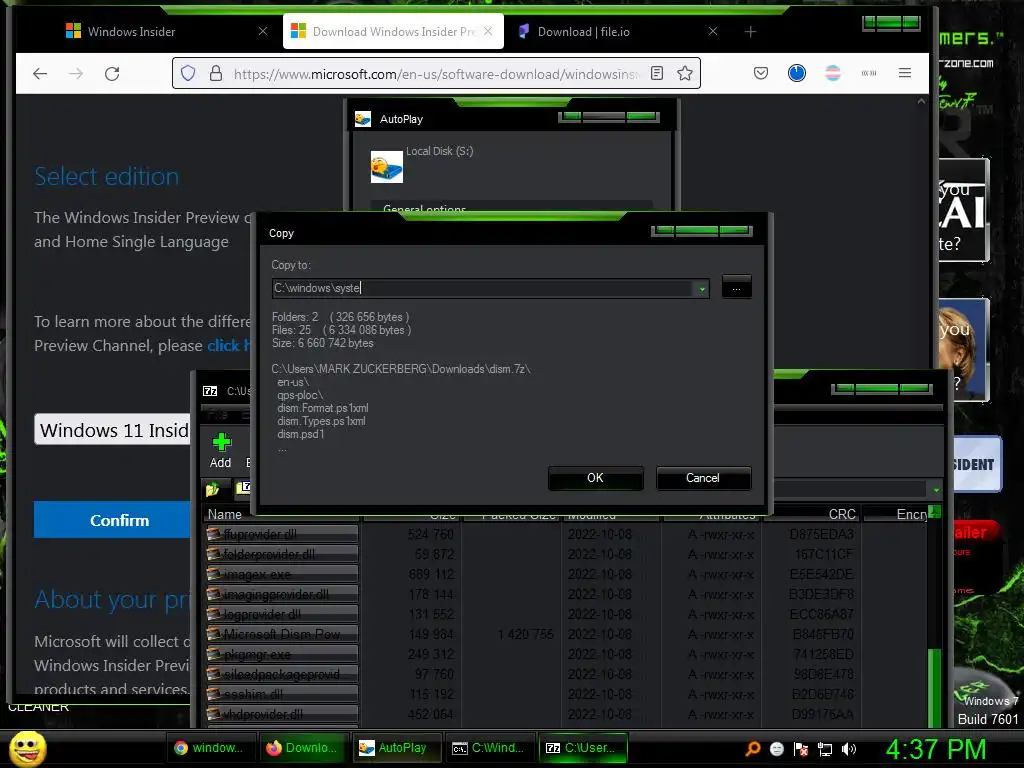Switch to Chrome taskbar button
1024x768 pixels.
(210, 748)
